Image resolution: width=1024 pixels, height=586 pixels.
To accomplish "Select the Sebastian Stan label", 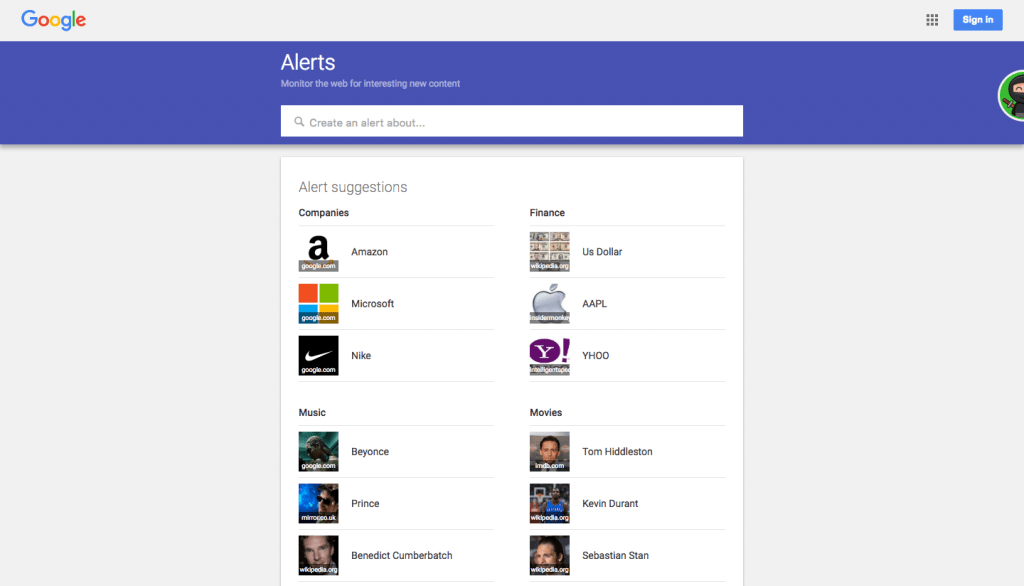I will click(615, 555).
